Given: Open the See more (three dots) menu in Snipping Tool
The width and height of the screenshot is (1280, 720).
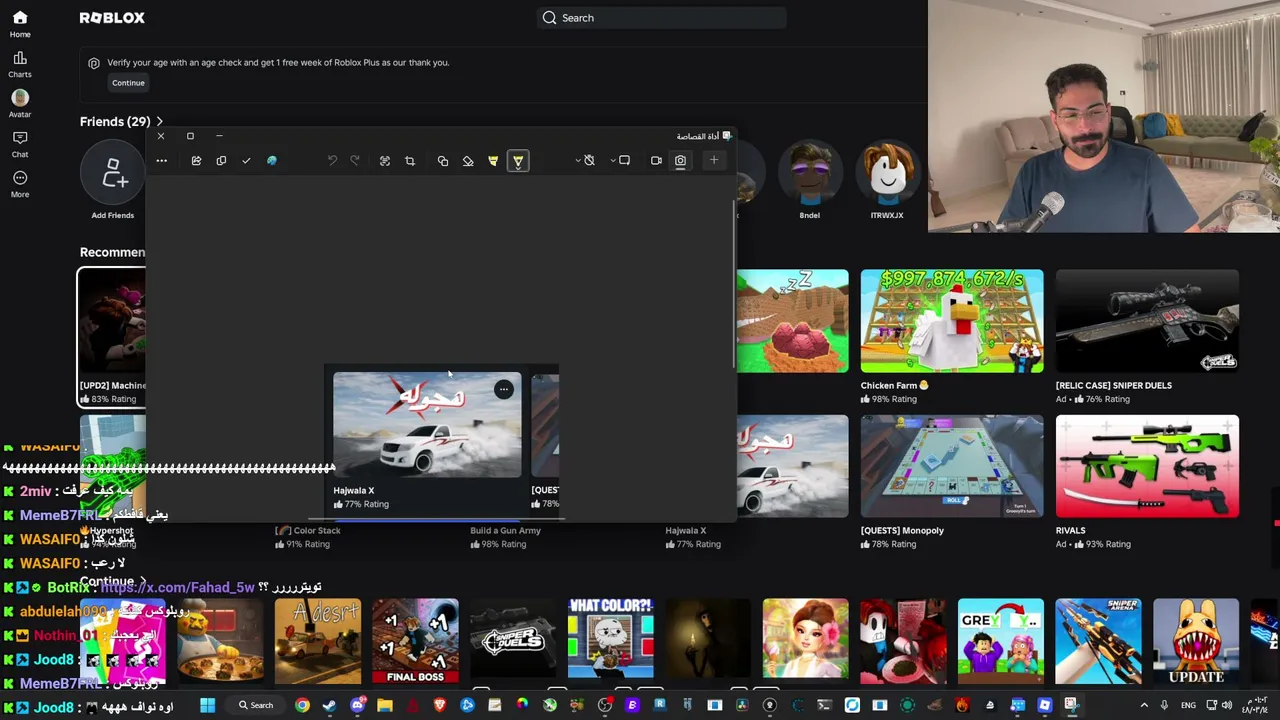Looking at the screenshot, I should tap(161, 161).
